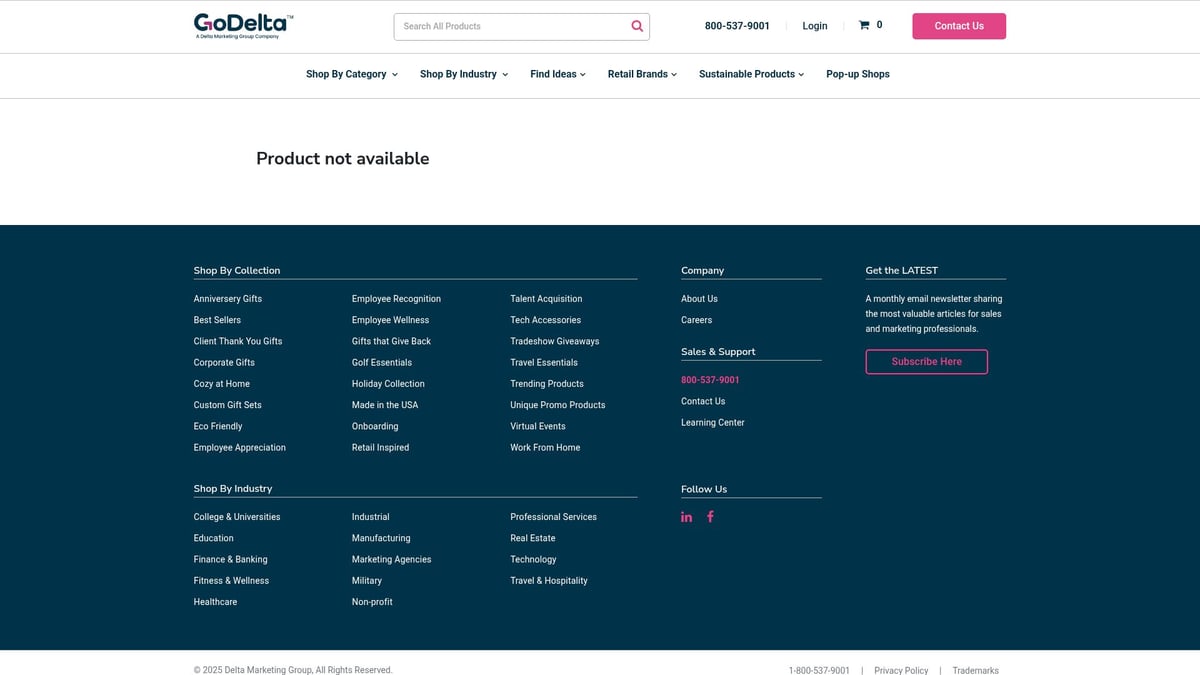Expand the Retail Brands menu
The image size is (1200, 675).
point(642,74)
